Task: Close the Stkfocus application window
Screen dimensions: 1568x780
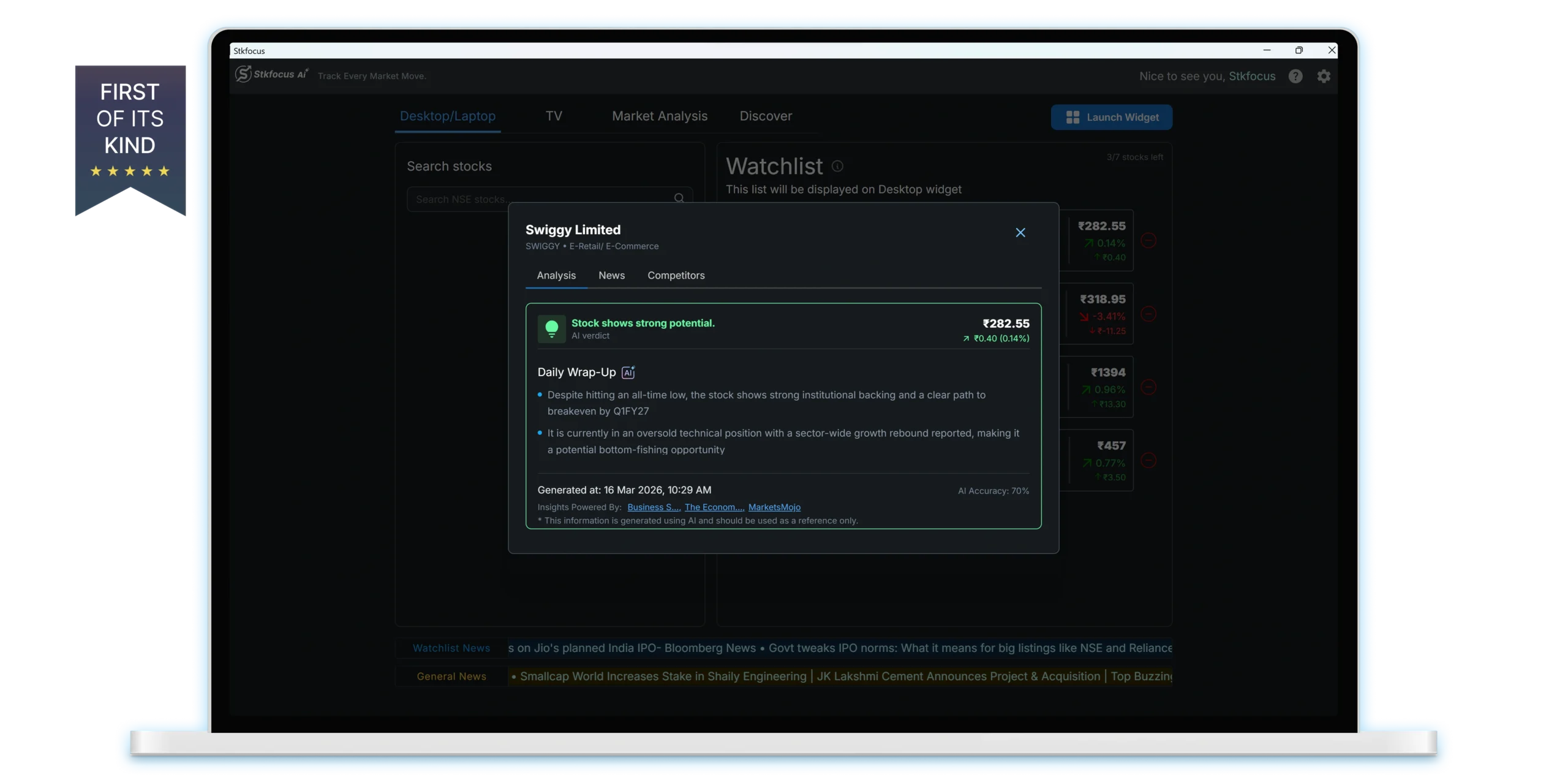Action: click(x=1331, y=50)
